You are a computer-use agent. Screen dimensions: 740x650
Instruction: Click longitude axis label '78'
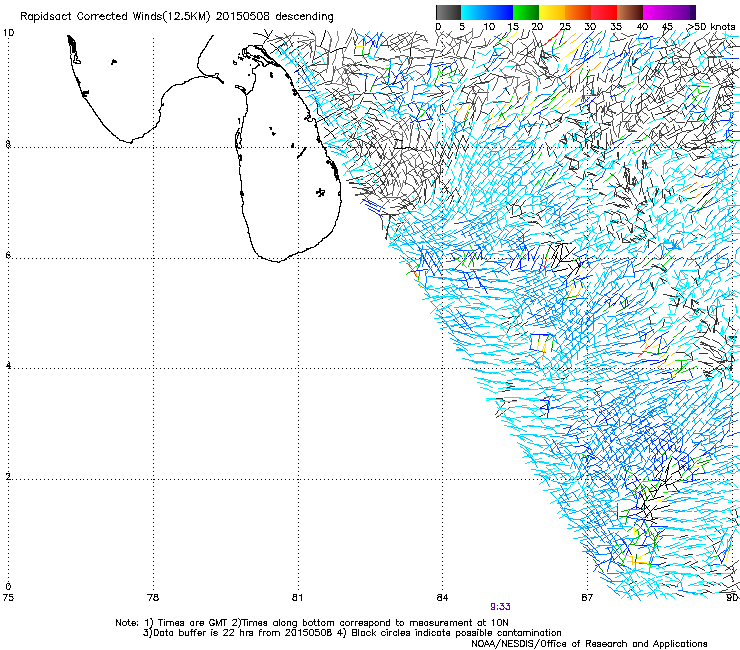click(x=153, y=598)
